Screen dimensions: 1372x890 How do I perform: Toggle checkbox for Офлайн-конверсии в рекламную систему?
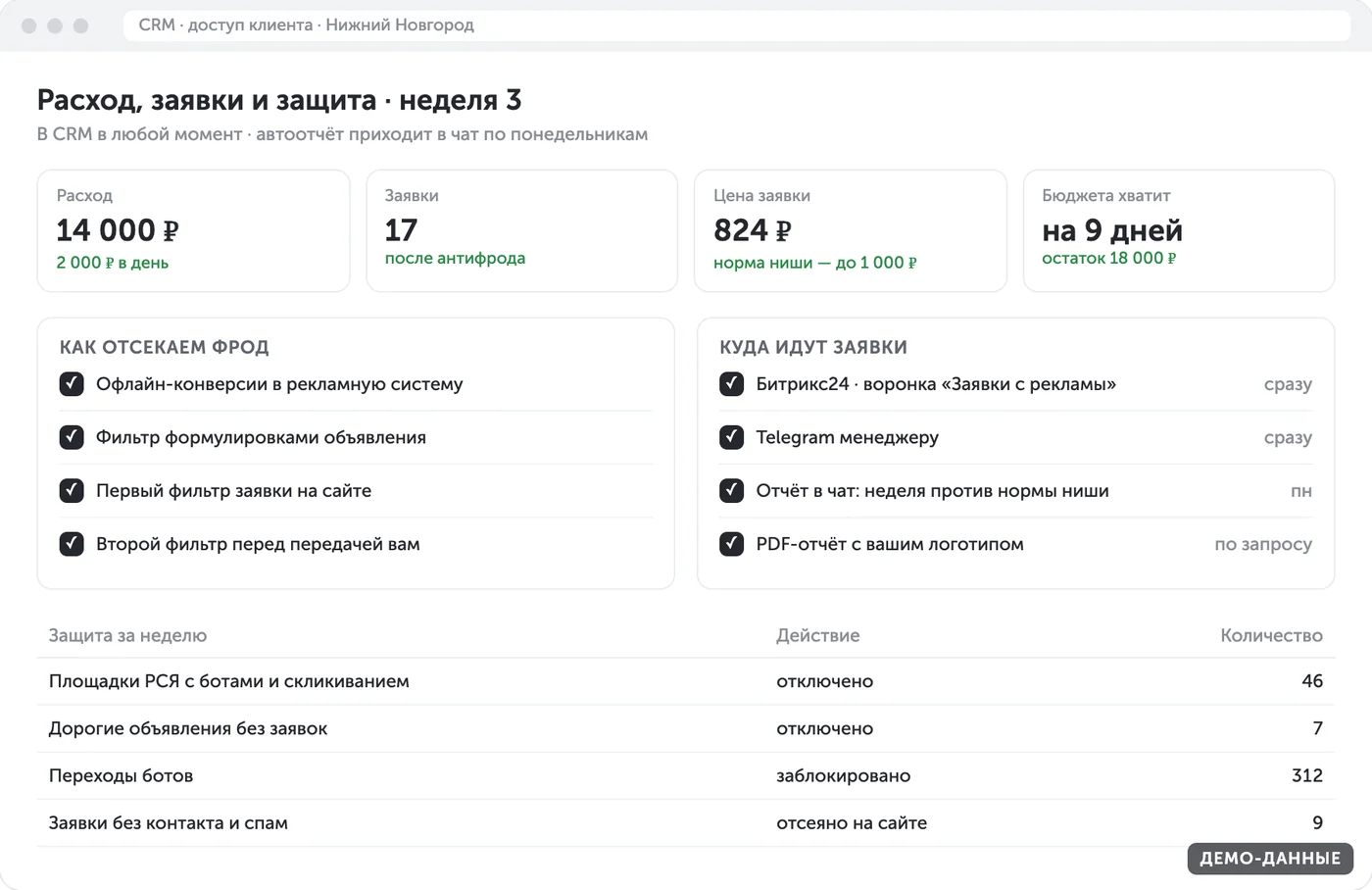tap(72, 383)
